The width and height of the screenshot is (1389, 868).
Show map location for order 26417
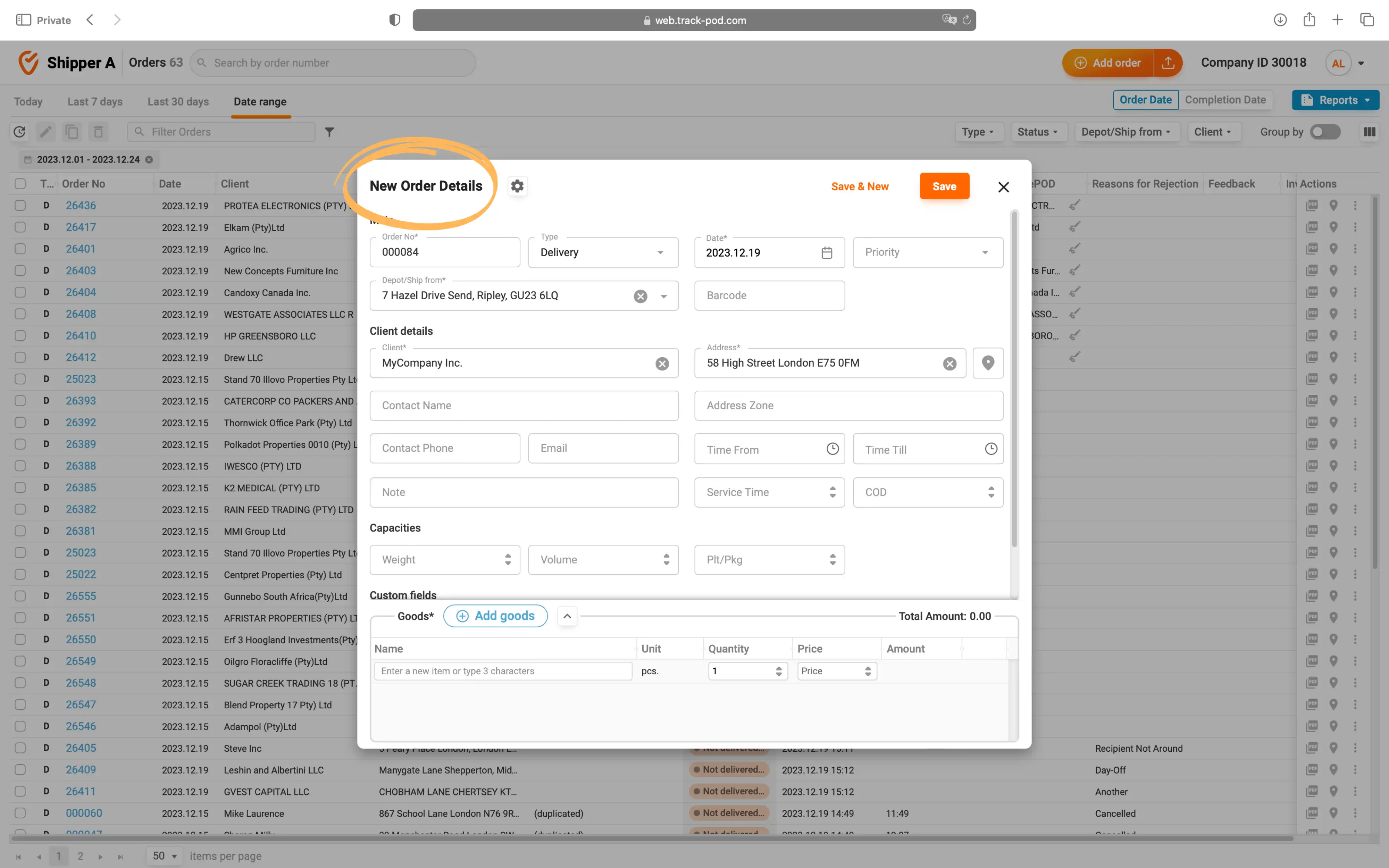(1333, 227)
